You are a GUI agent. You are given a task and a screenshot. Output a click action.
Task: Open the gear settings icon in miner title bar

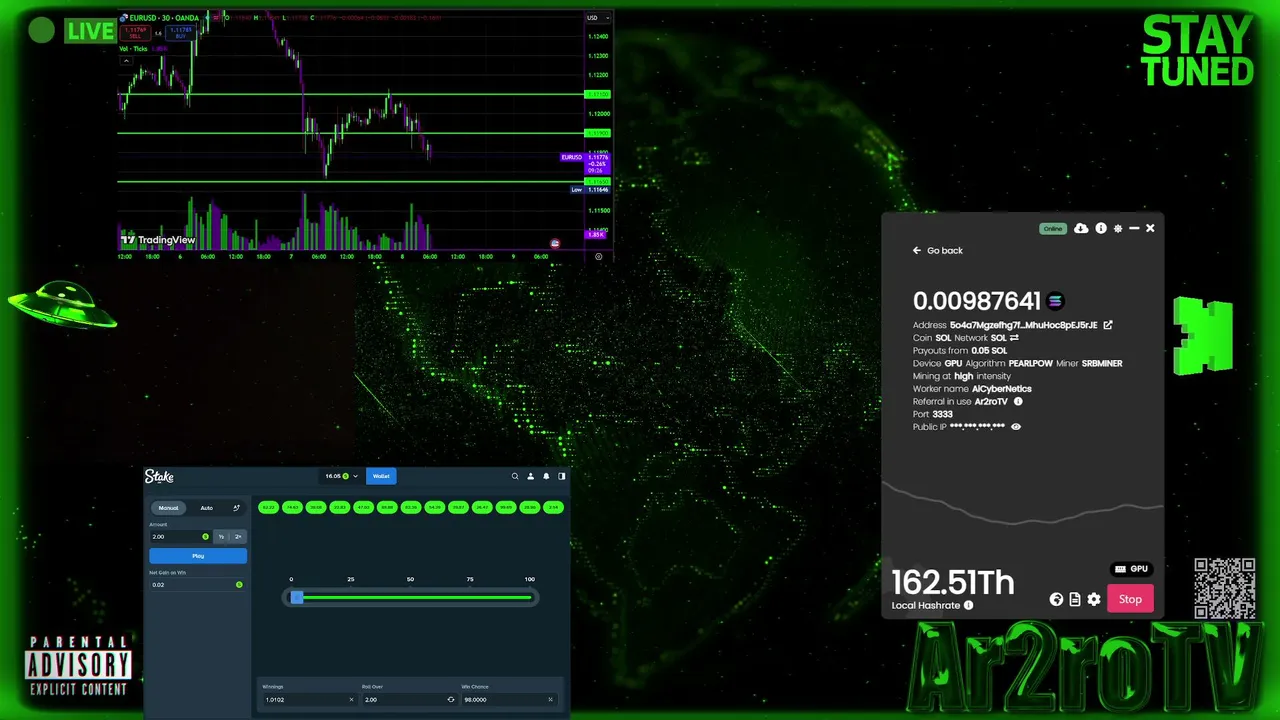pos(1118,228)
